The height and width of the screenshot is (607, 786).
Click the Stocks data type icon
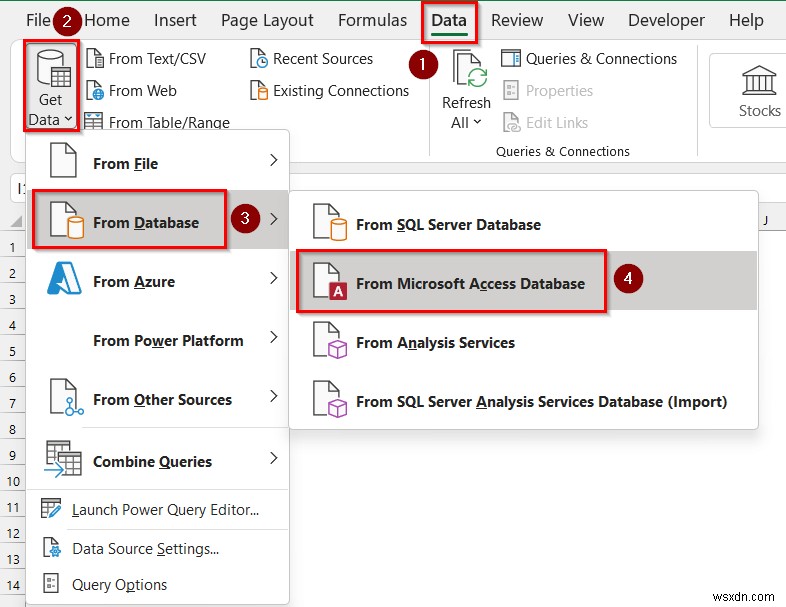759,80
